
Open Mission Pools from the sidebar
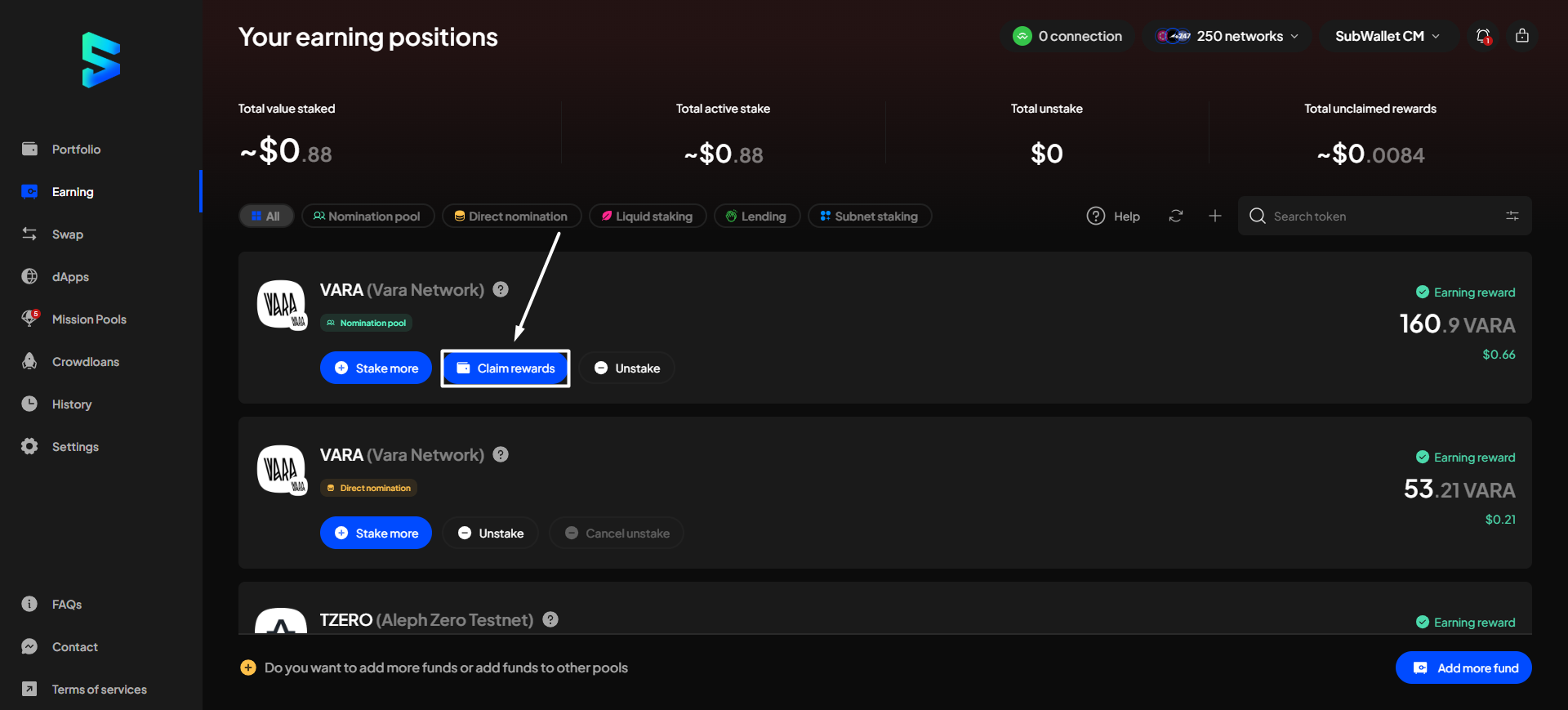89,319
